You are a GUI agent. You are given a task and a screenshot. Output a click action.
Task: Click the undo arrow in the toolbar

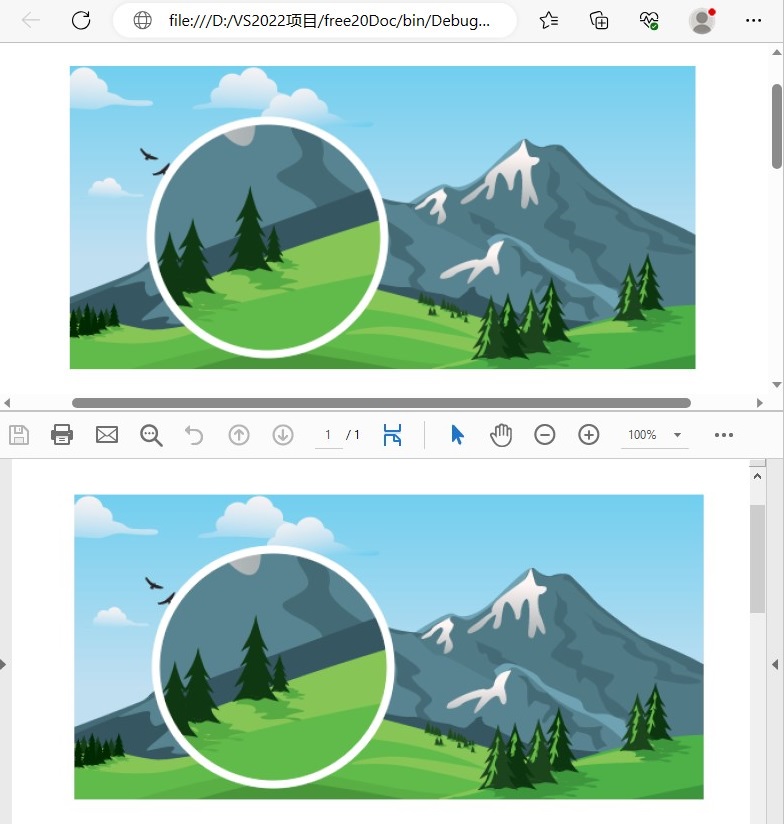[194, 435]
